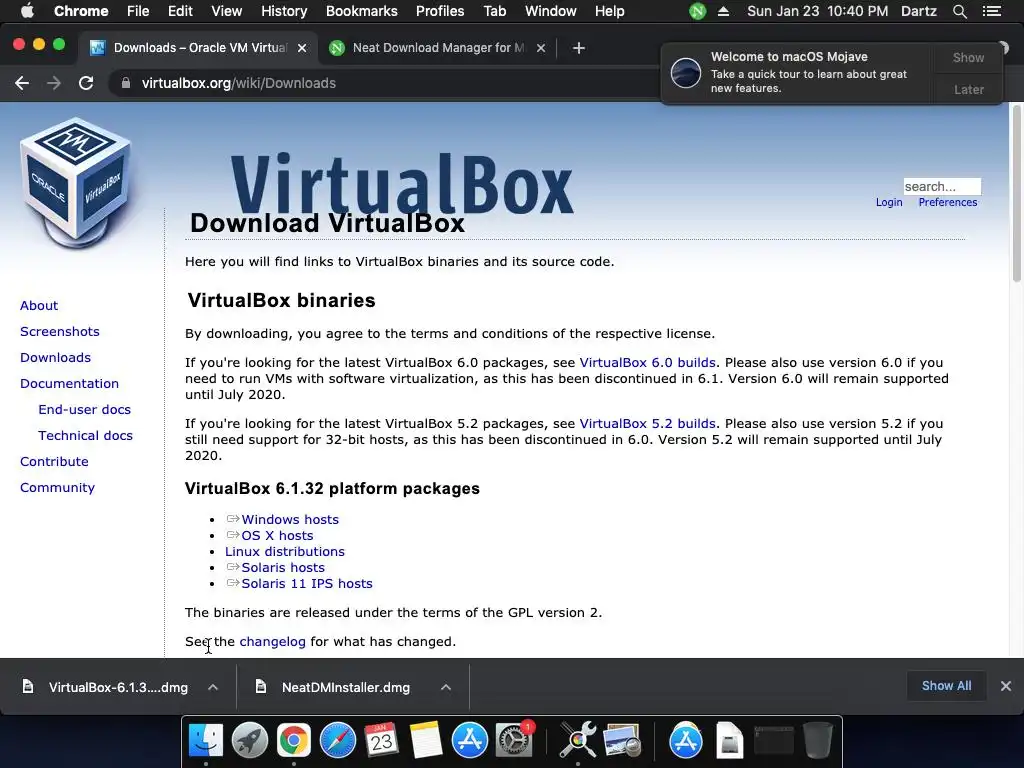Open the Preferences link under search

tap(948, 202)
